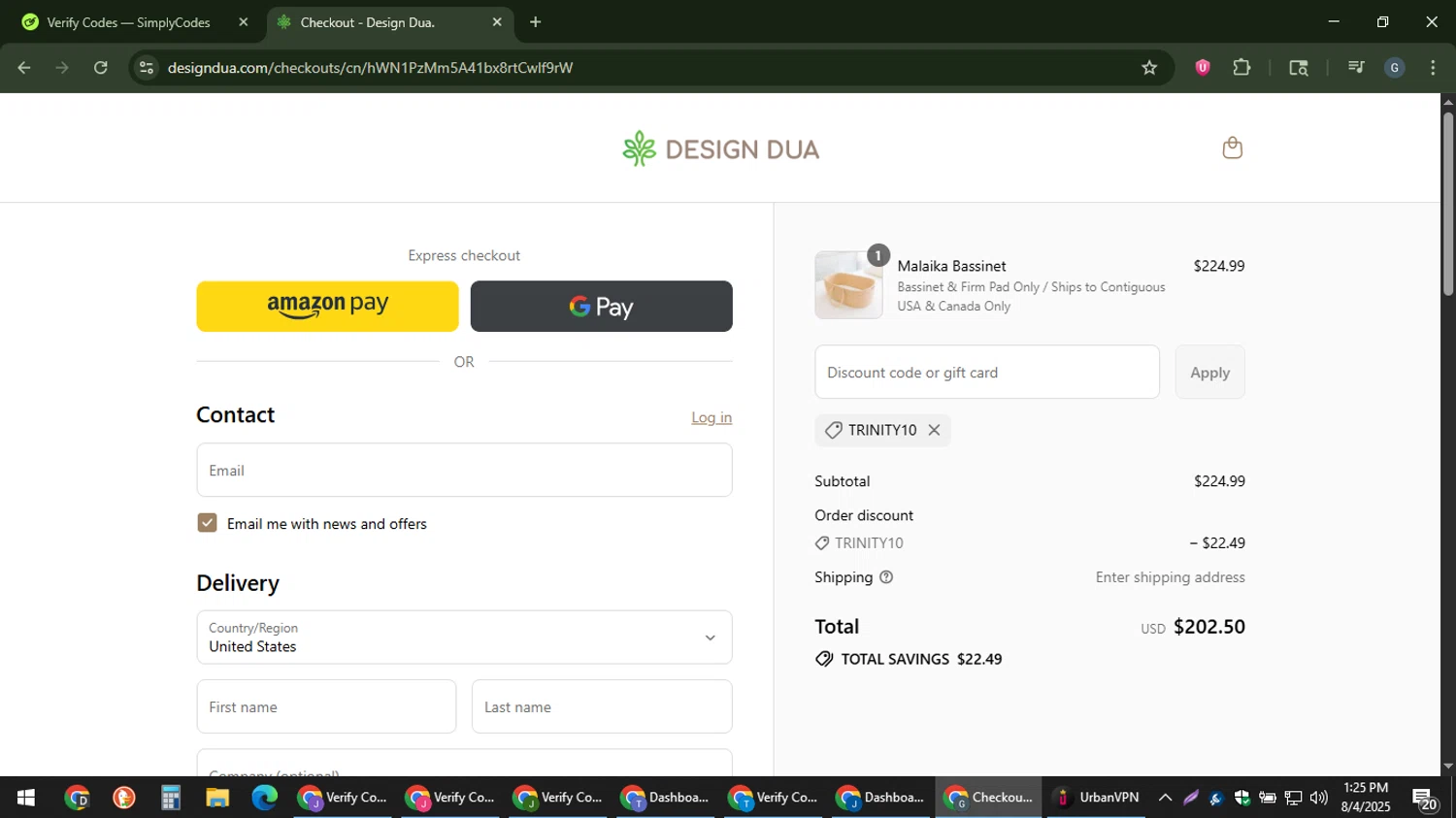Show hidden system tray icons
The width and height of the screenshot is (1456, 818).
[1165, 798]
